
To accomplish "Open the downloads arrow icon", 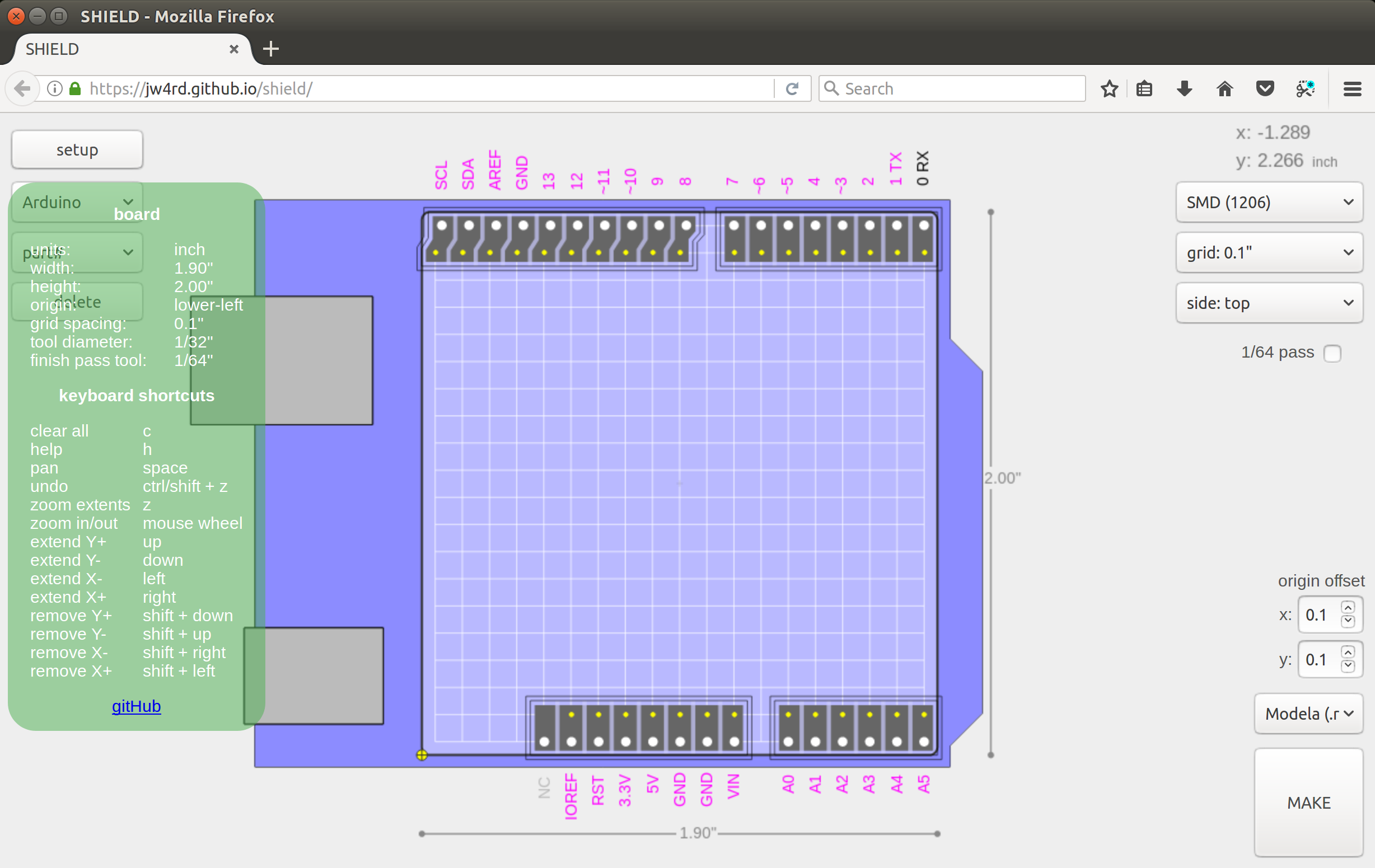I will pyautogui.click(x=1184, y=88).
